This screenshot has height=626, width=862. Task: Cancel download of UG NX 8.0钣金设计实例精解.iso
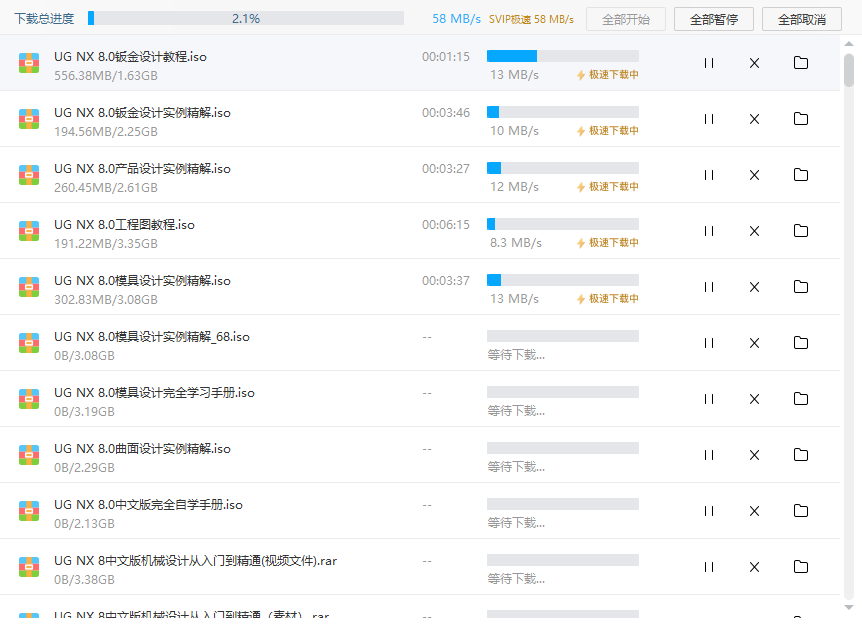[754, 119]
